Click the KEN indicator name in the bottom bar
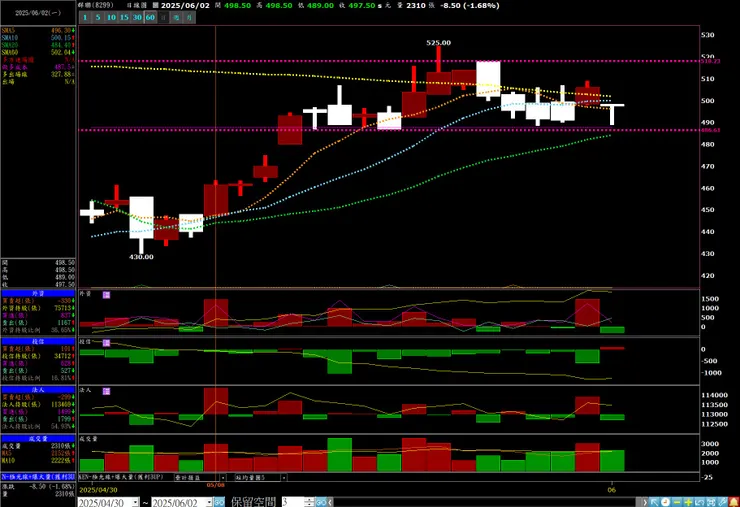The height and width of the screenshot is (507, 740). (x=121, y=477)
